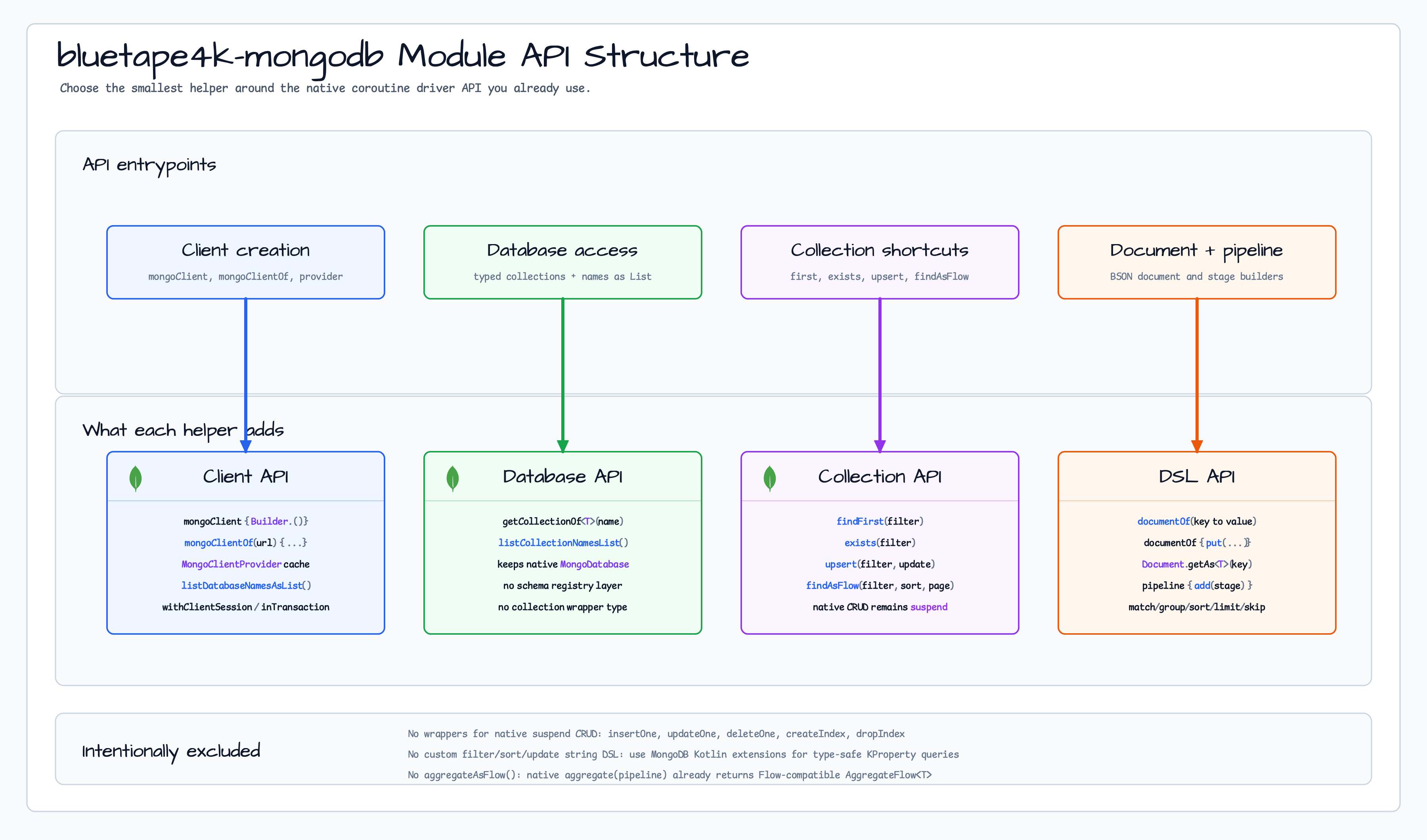Select the Document + pipeline box

click(x=1197, y=262)
